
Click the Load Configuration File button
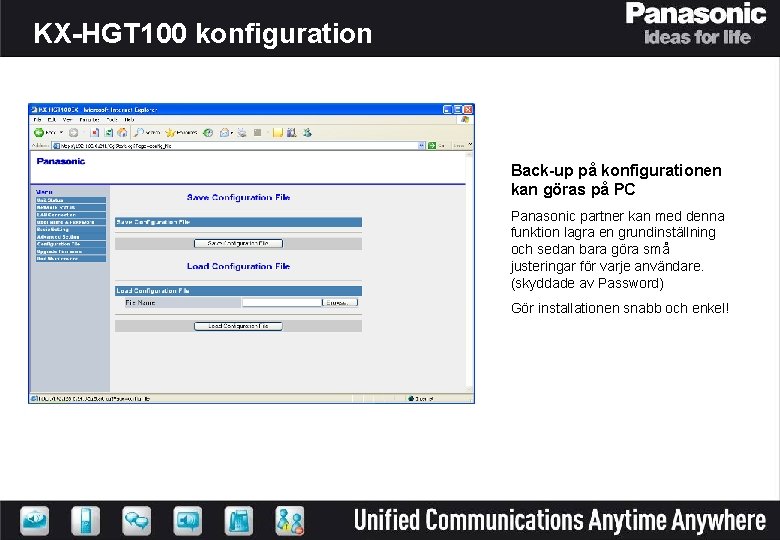point(238,326)
